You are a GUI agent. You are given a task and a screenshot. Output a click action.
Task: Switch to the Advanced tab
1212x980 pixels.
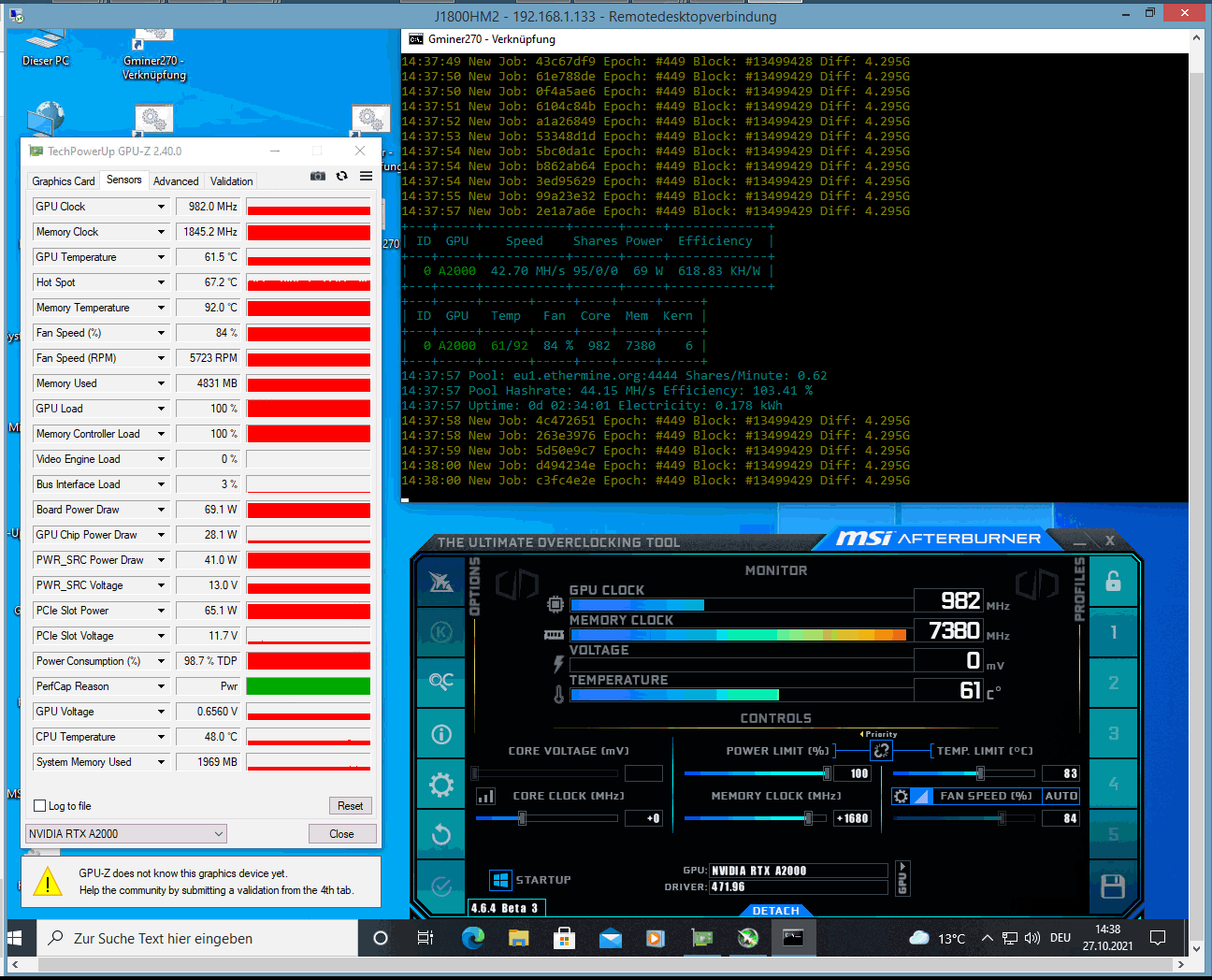point(176,181)
